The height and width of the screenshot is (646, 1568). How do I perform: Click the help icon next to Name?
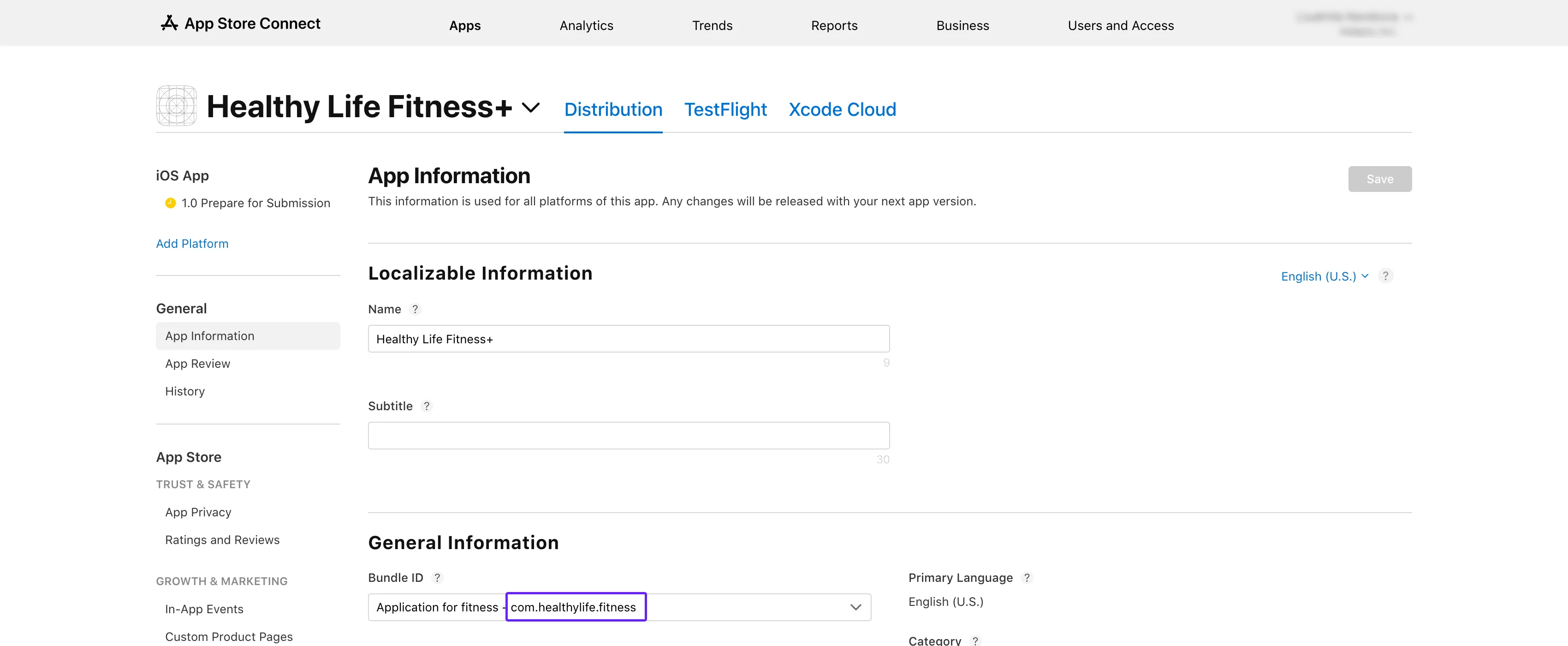(415, 309)
